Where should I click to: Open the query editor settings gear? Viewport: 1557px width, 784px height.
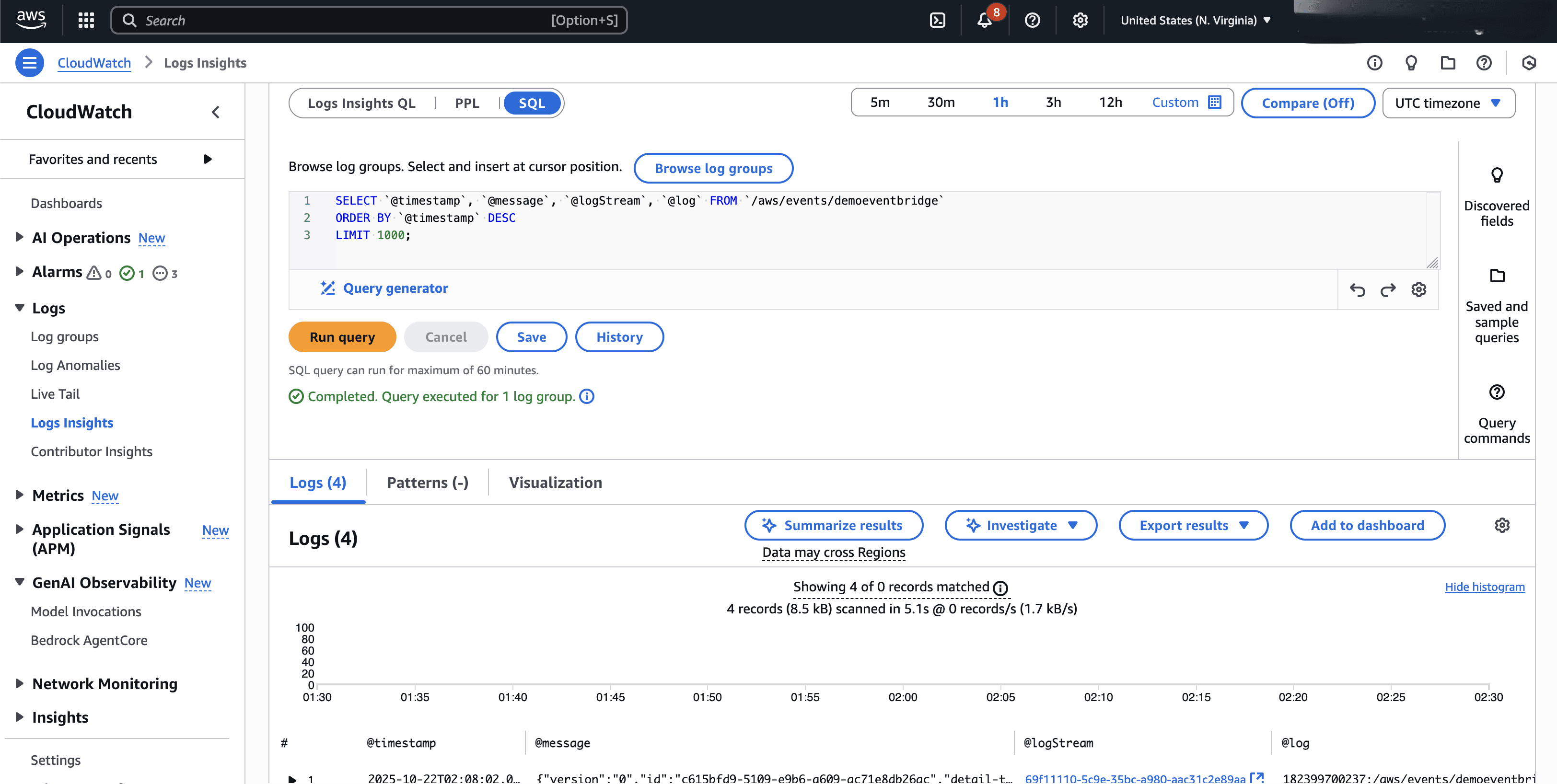click(x=1418, y=289)
